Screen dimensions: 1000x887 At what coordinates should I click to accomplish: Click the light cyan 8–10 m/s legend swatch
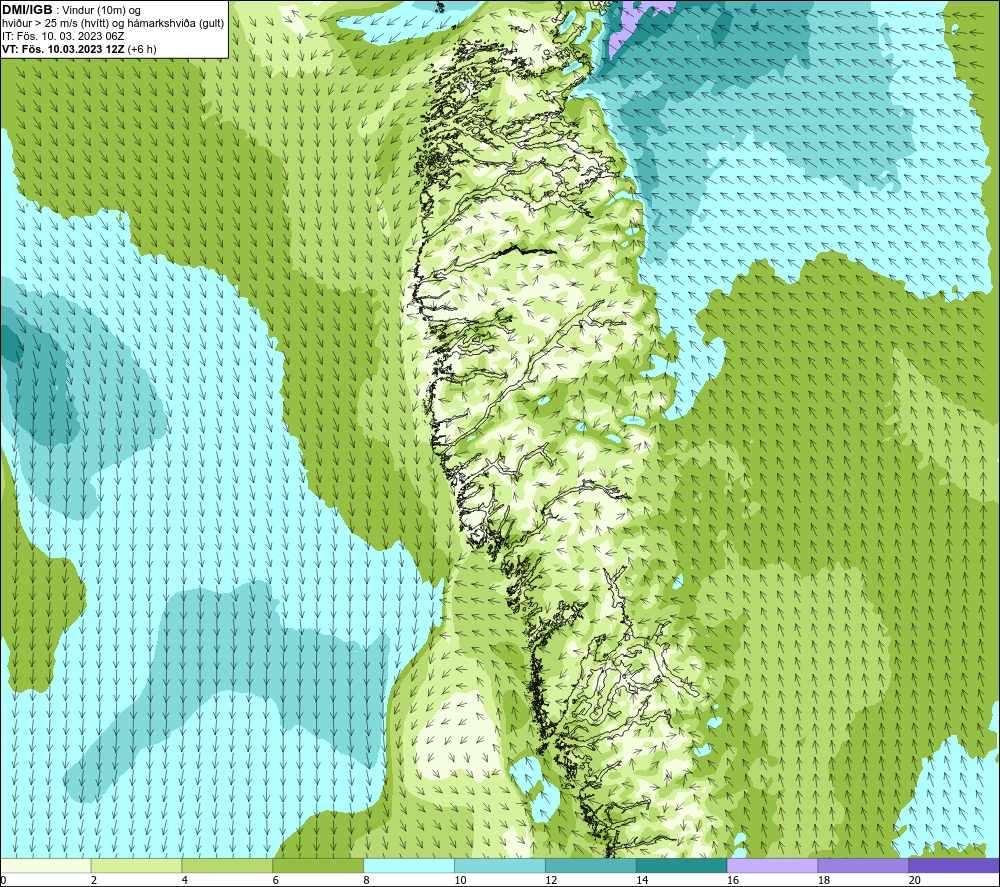coord(409,865)
